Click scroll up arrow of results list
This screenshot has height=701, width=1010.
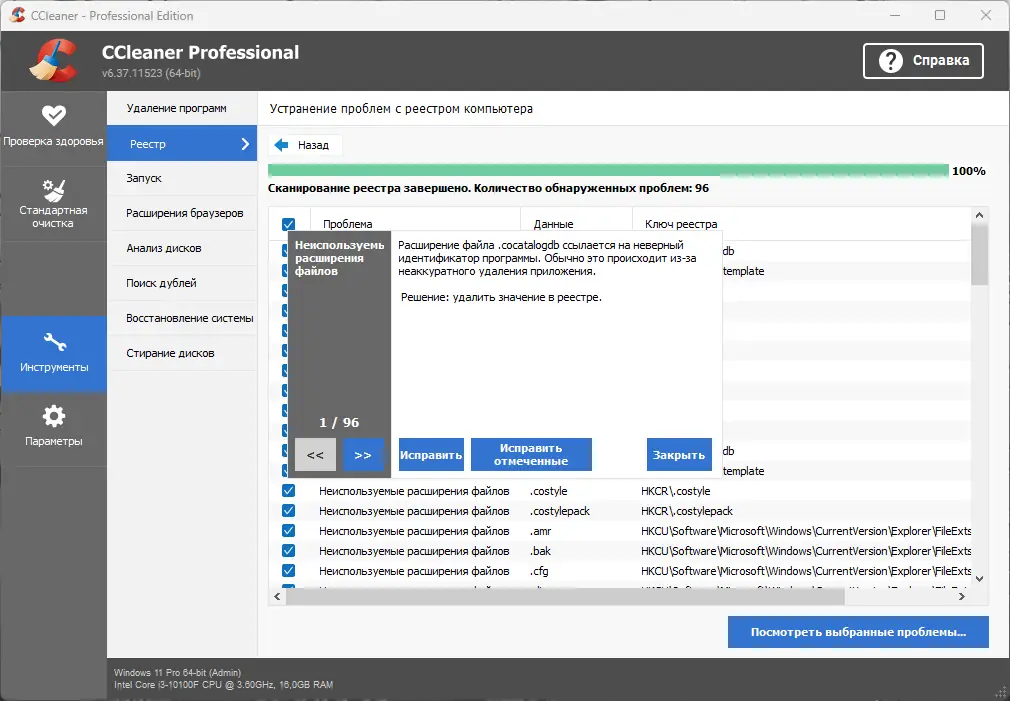point(979,215)
